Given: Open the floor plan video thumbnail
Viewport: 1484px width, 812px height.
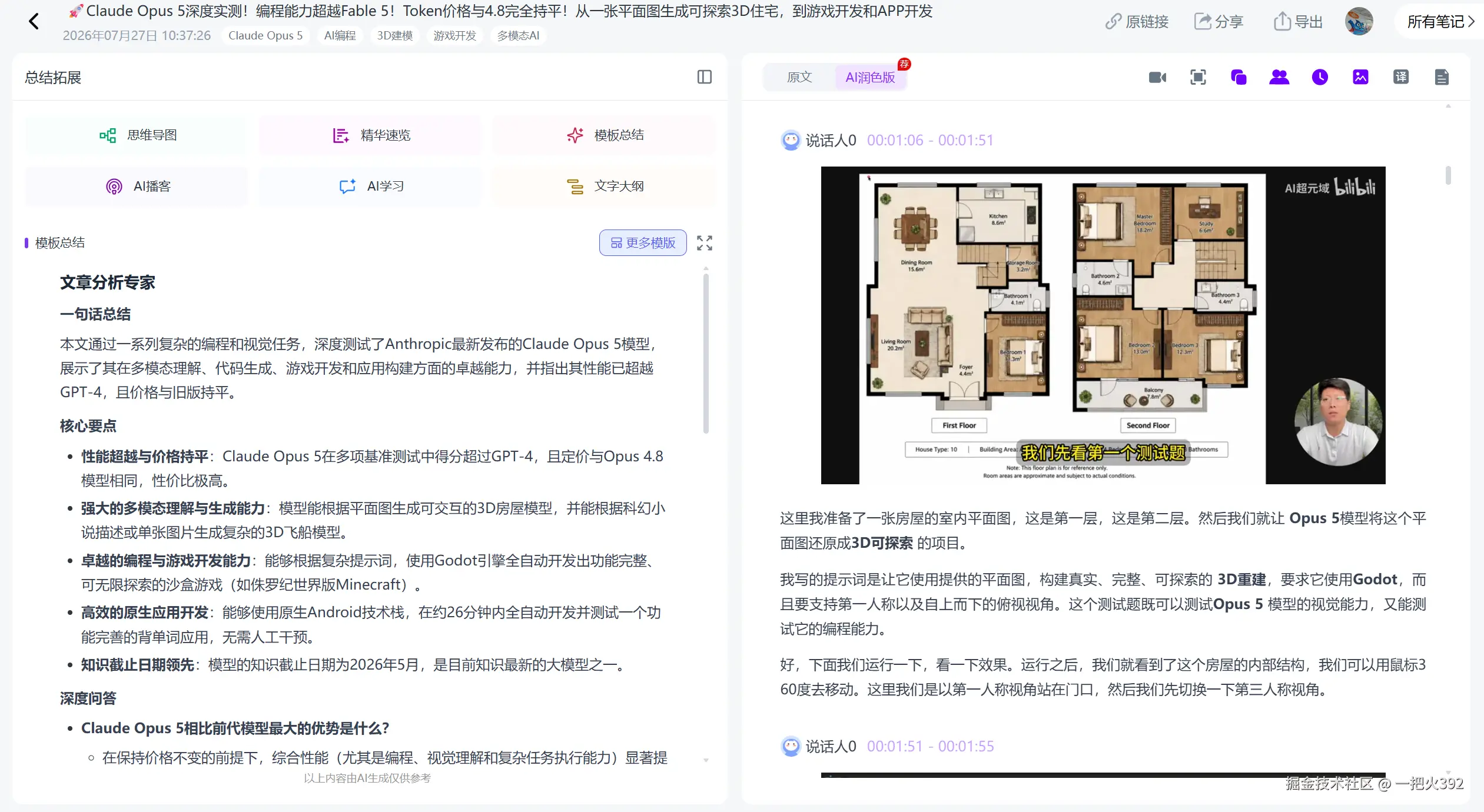Looking at the screenshot, I should coord(1103,325).
